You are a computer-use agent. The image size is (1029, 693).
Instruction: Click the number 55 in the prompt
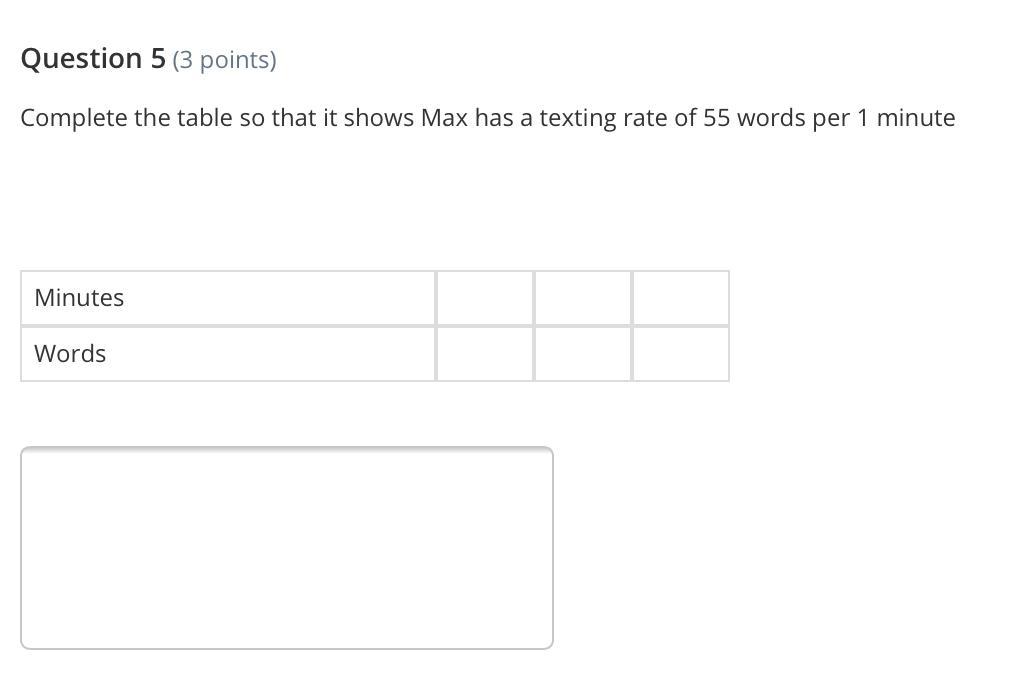tap(716, 118)
